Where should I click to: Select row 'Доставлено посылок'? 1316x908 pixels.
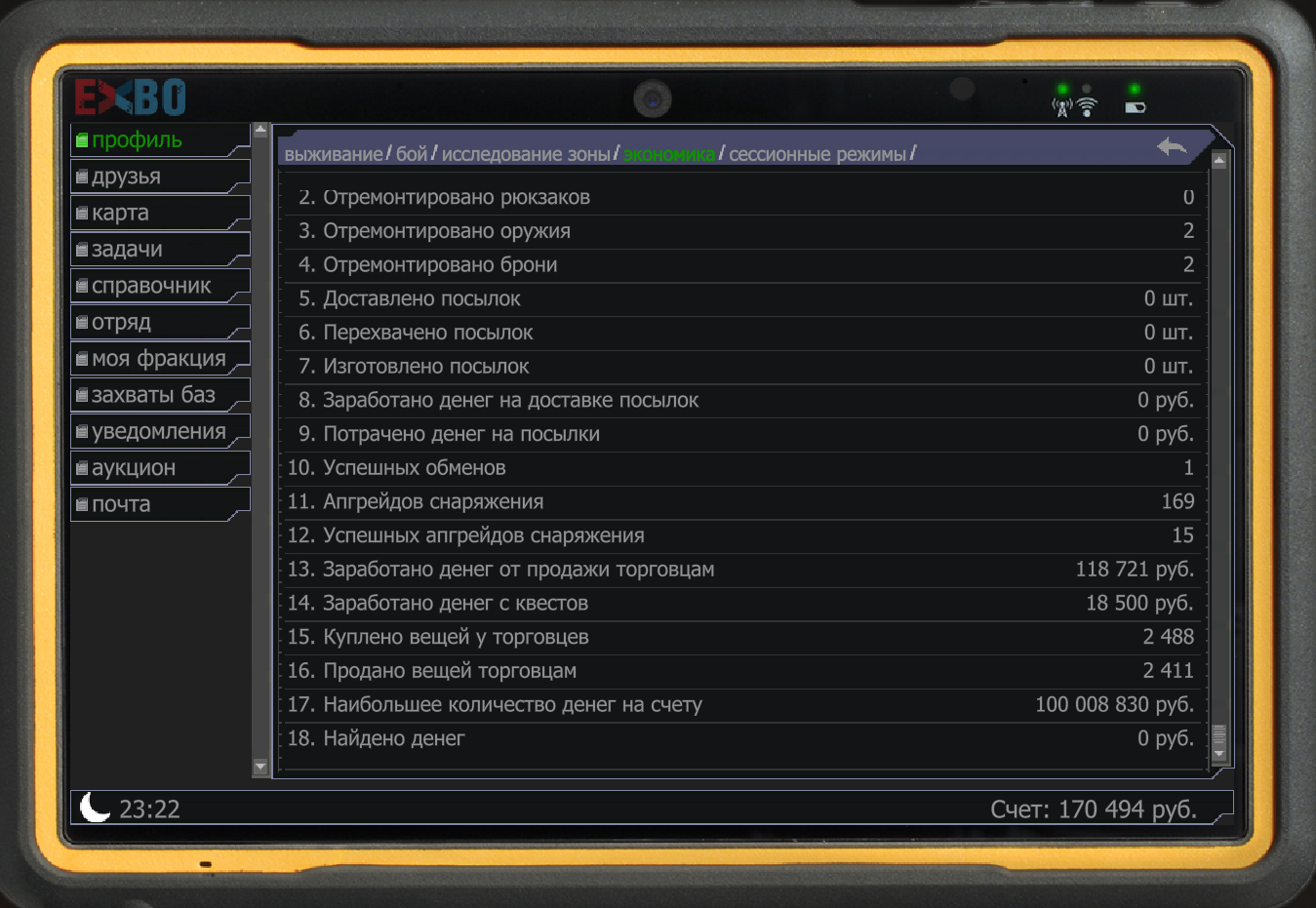(x=741, y=298)
